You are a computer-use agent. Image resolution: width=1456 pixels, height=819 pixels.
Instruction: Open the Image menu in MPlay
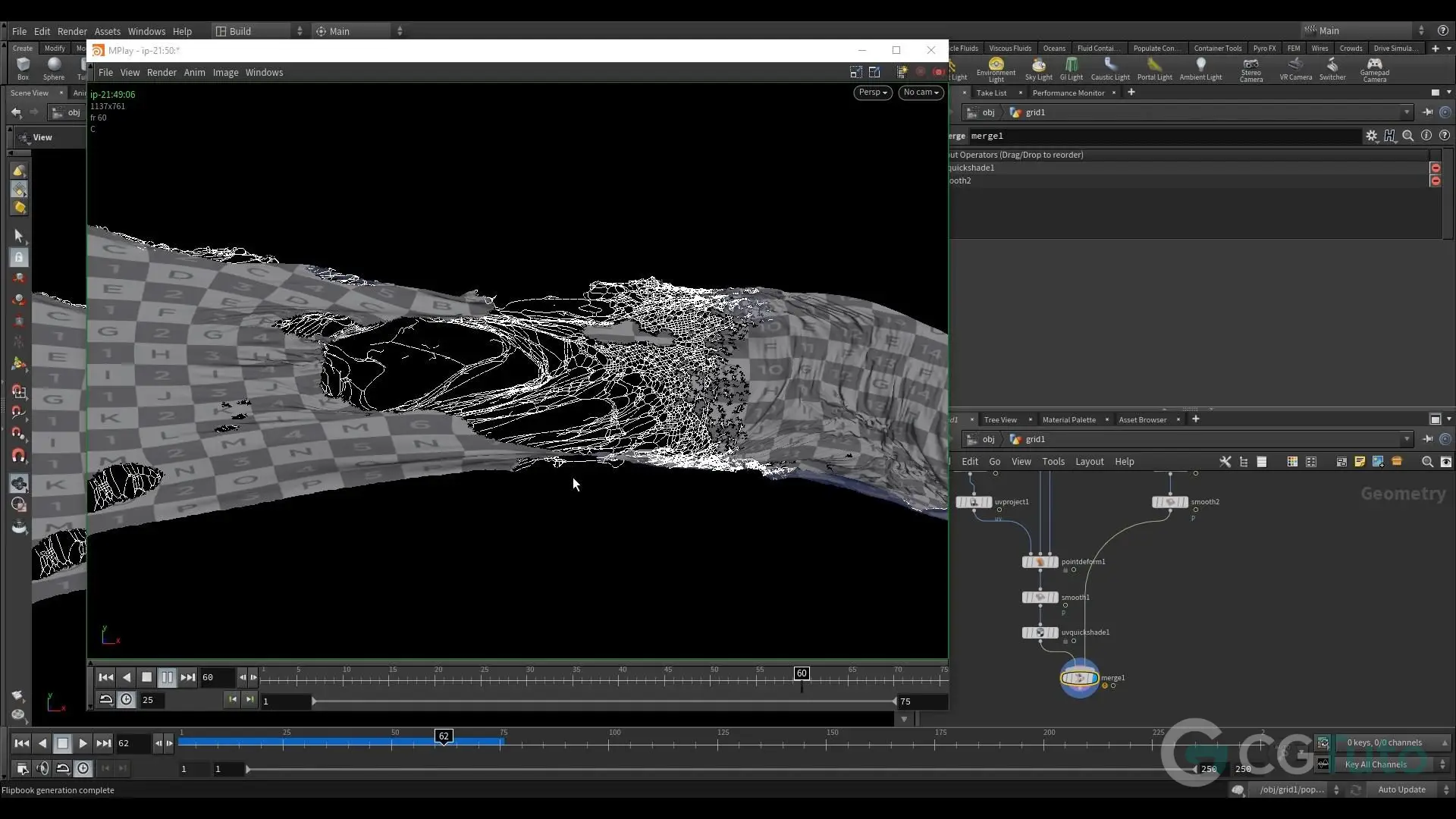[x=225, y=73]
